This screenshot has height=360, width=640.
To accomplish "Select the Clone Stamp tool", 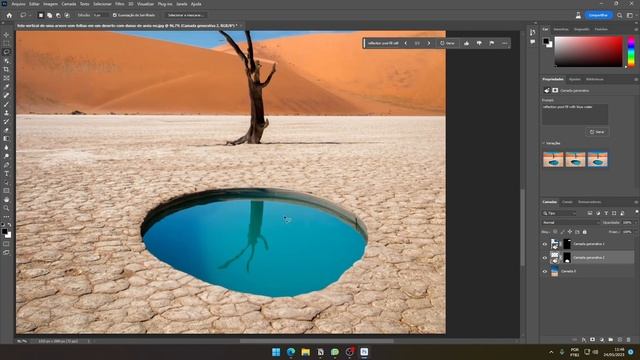I will point(6,113).
